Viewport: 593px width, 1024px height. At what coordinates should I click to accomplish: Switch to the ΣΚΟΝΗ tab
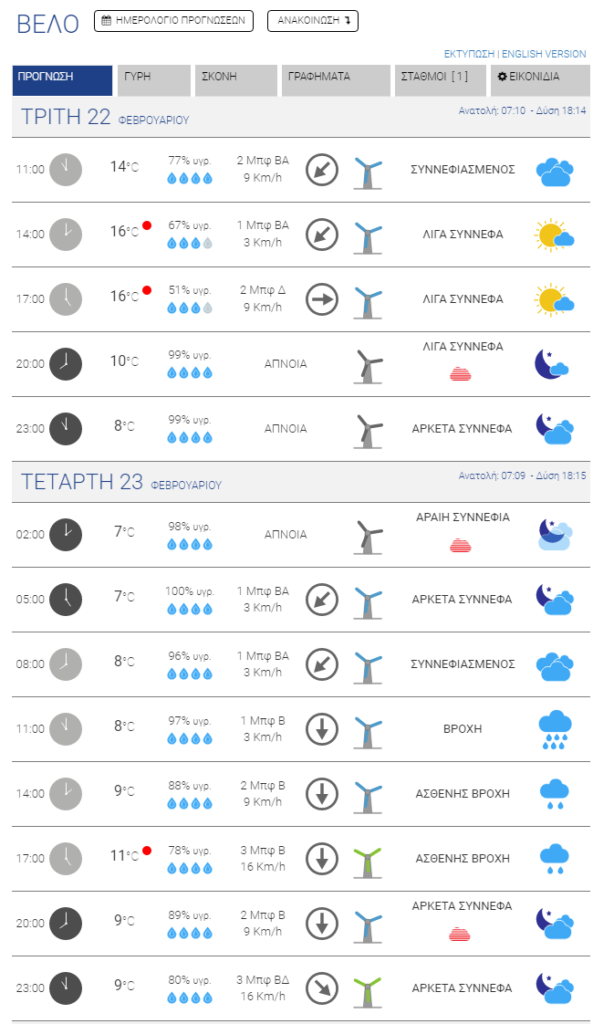(236, 80)
